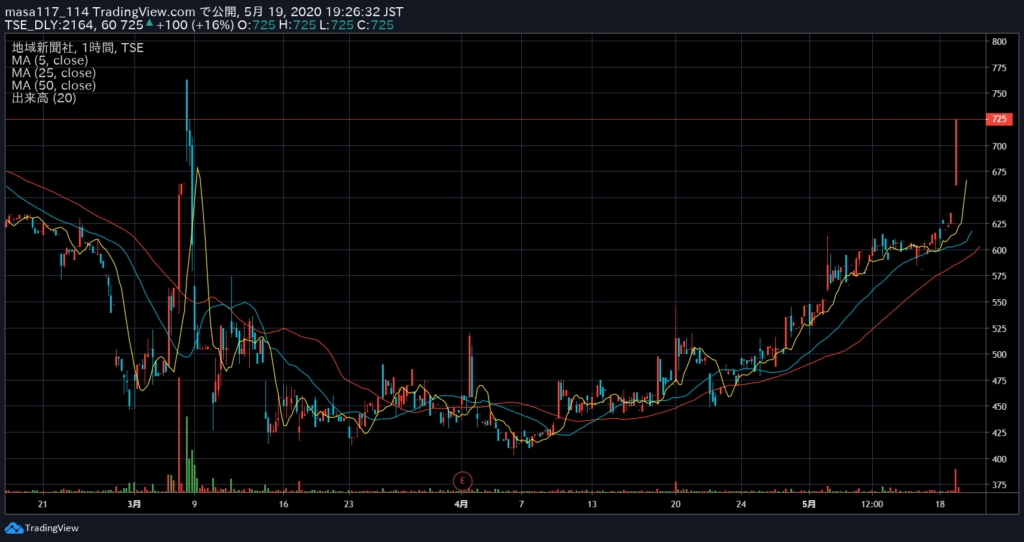This screenshot has height=542, width=1024.
Task: Click the 18 date label on time axis
Action: point(940,503)
